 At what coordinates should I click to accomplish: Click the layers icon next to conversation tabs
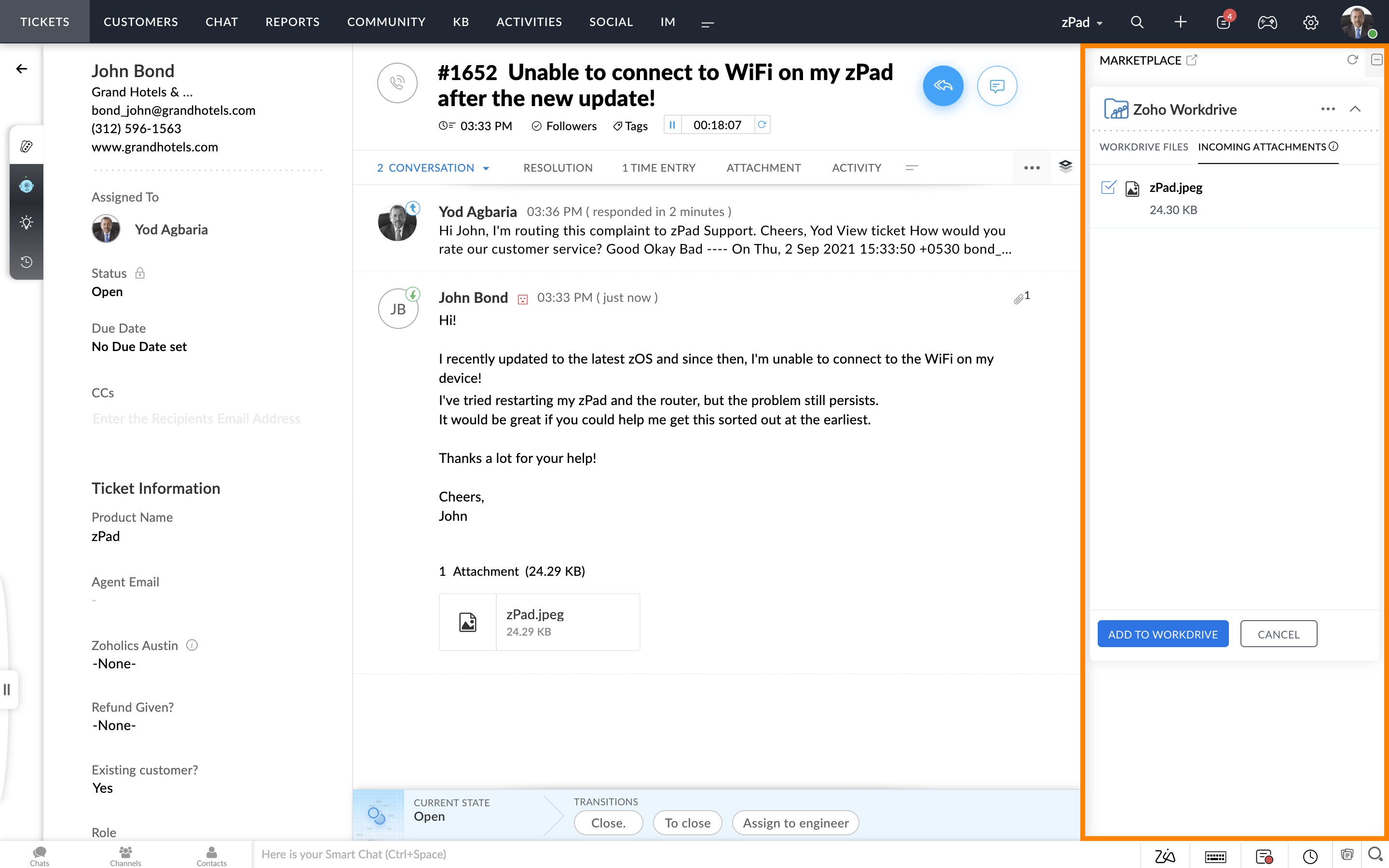1065,166
